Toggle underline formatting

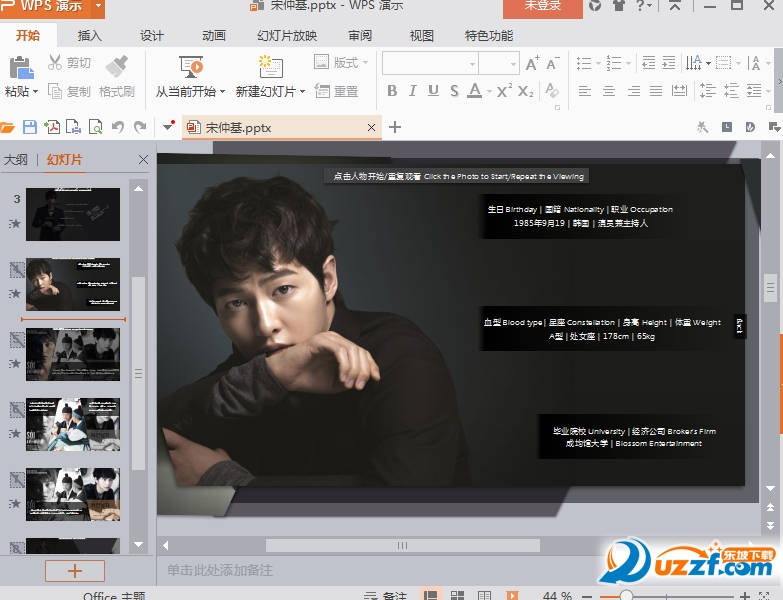[x=433, y=91]
